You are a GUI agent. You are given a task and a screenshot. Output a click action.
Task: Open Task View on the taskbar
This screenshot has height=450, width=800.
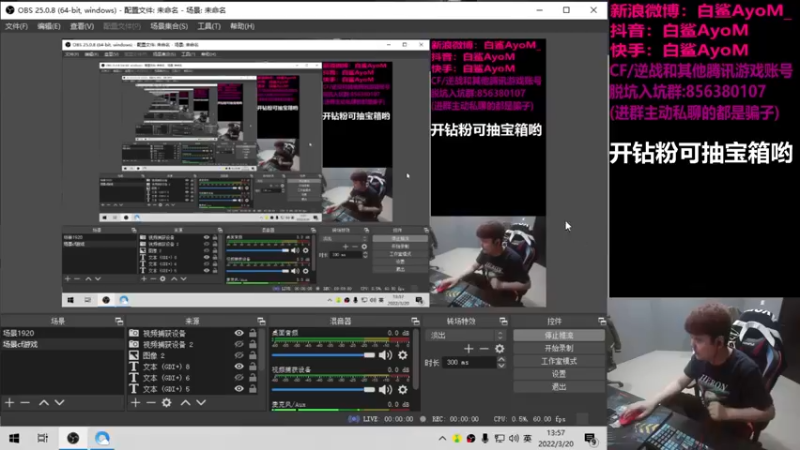pyautogui.click(x=43, y=438)
